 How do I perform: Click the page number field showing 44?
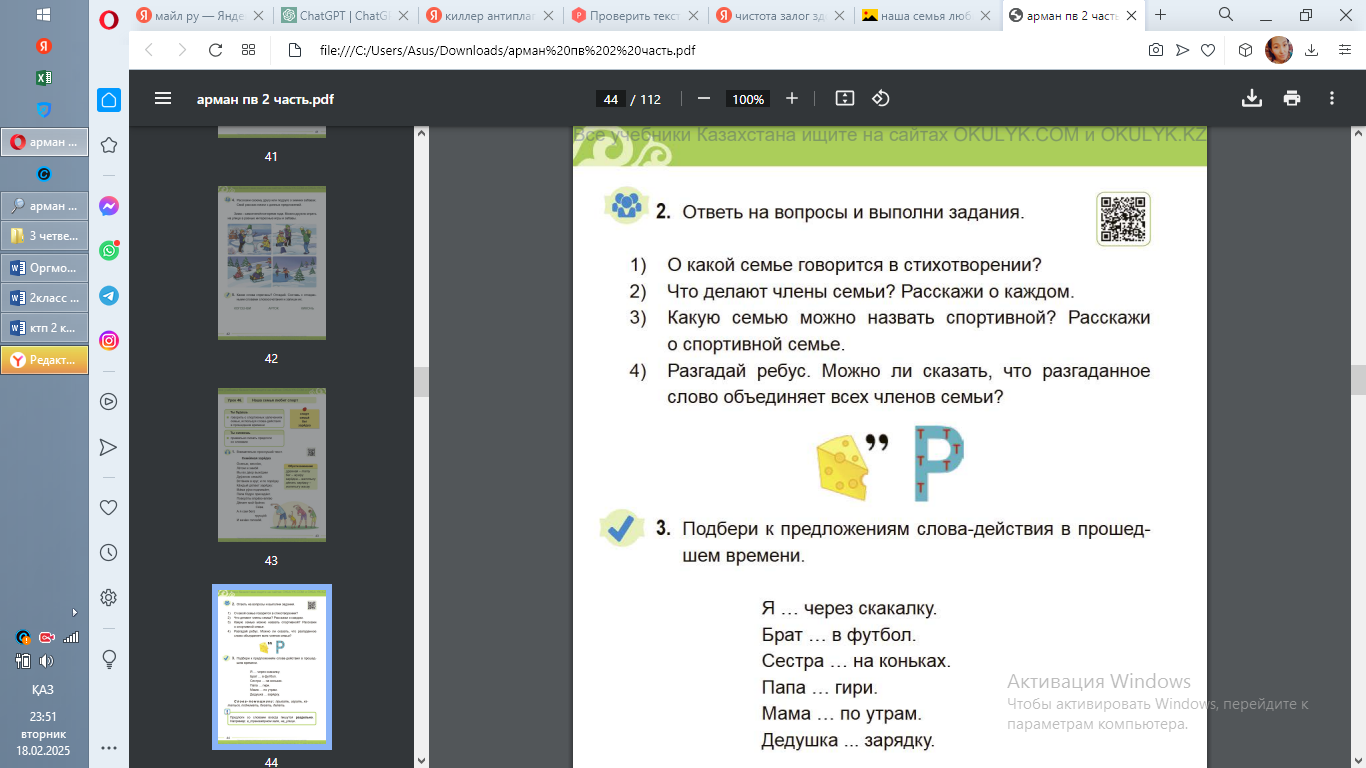pyautogui.click(x=611, y=99)
